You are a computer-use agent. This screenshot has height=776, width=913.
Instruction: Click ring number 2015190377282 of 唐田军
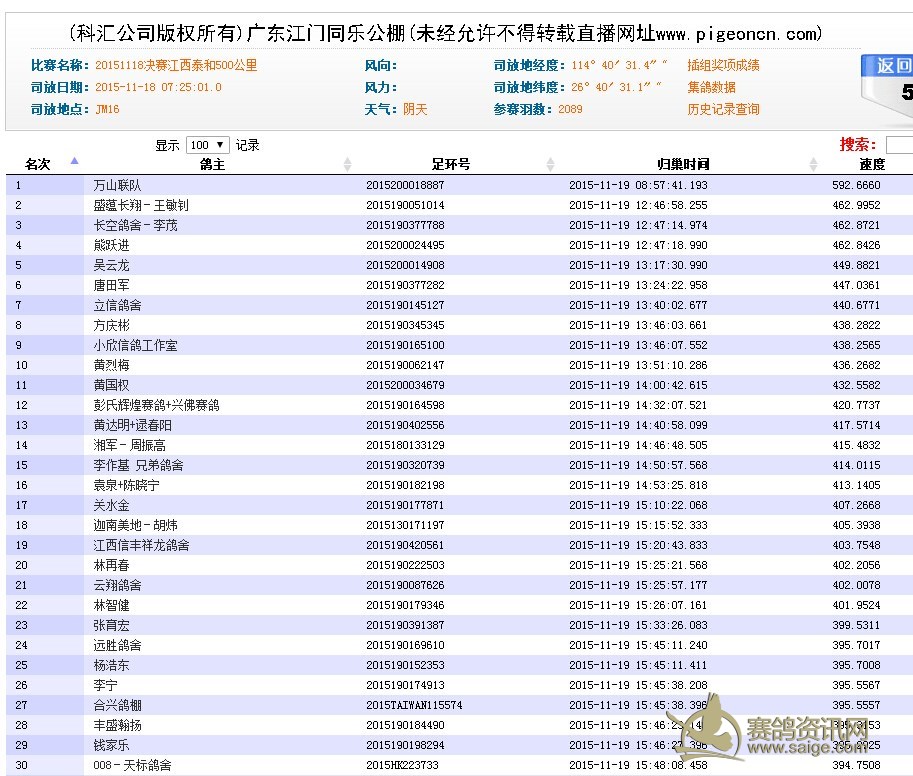click(x=405, y=285)
